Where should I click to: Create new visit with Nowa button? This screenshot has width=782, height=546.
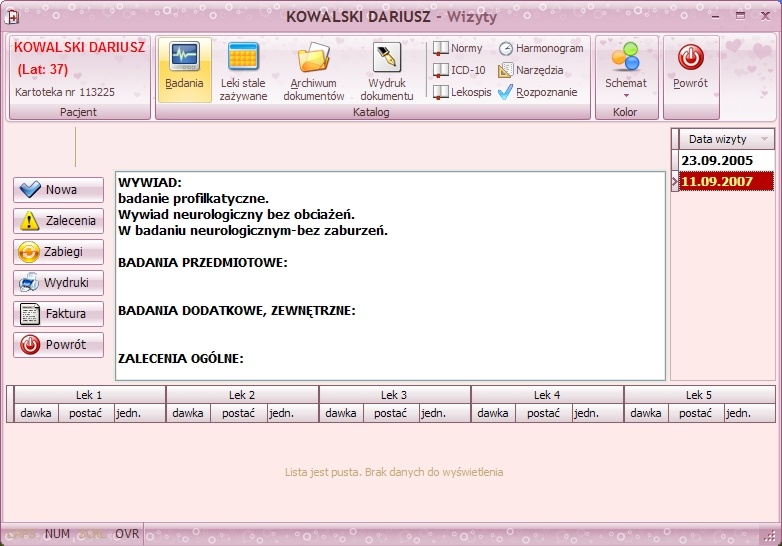[58, 190]
